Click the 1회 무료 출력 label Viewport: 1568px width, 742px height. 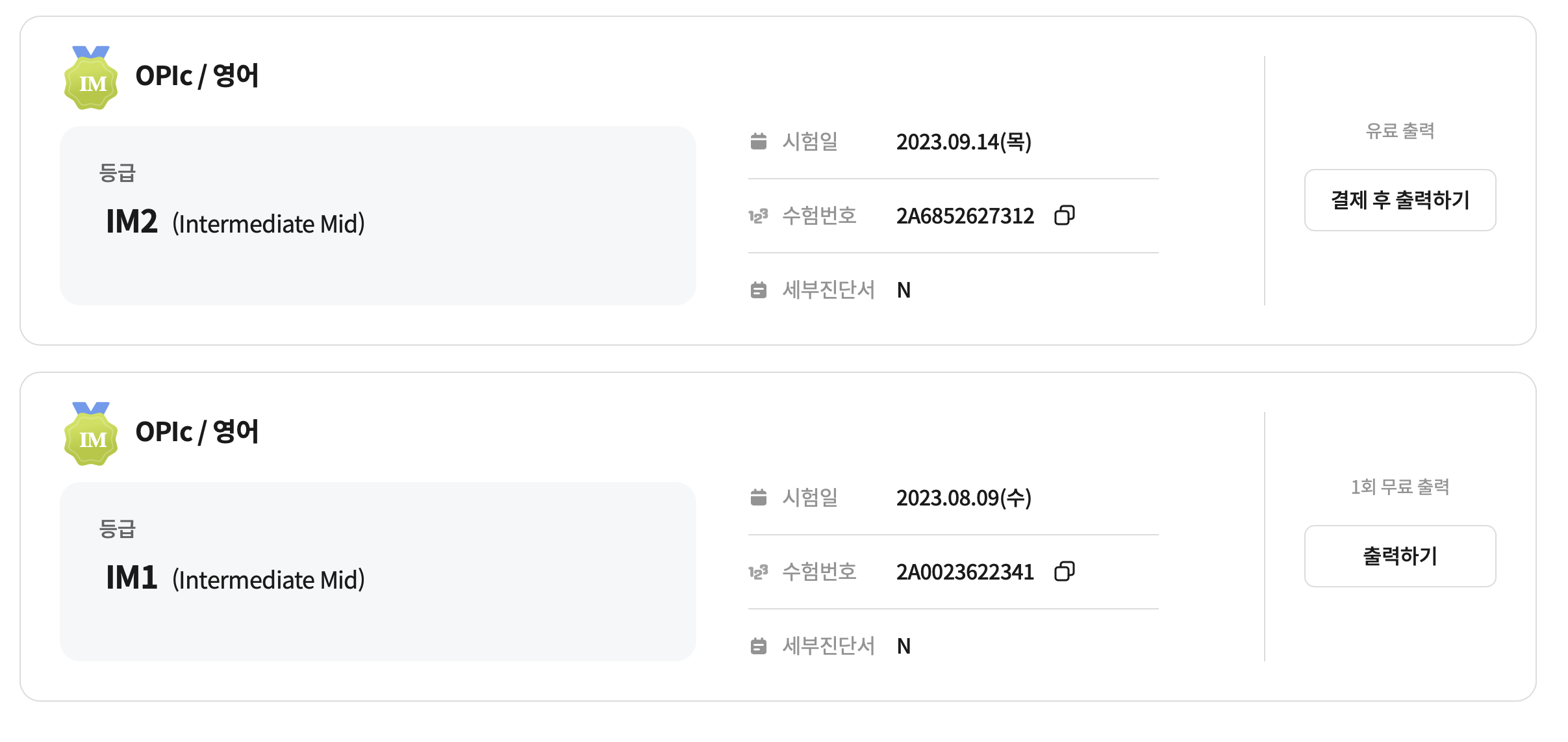[x=1400, y=487]
